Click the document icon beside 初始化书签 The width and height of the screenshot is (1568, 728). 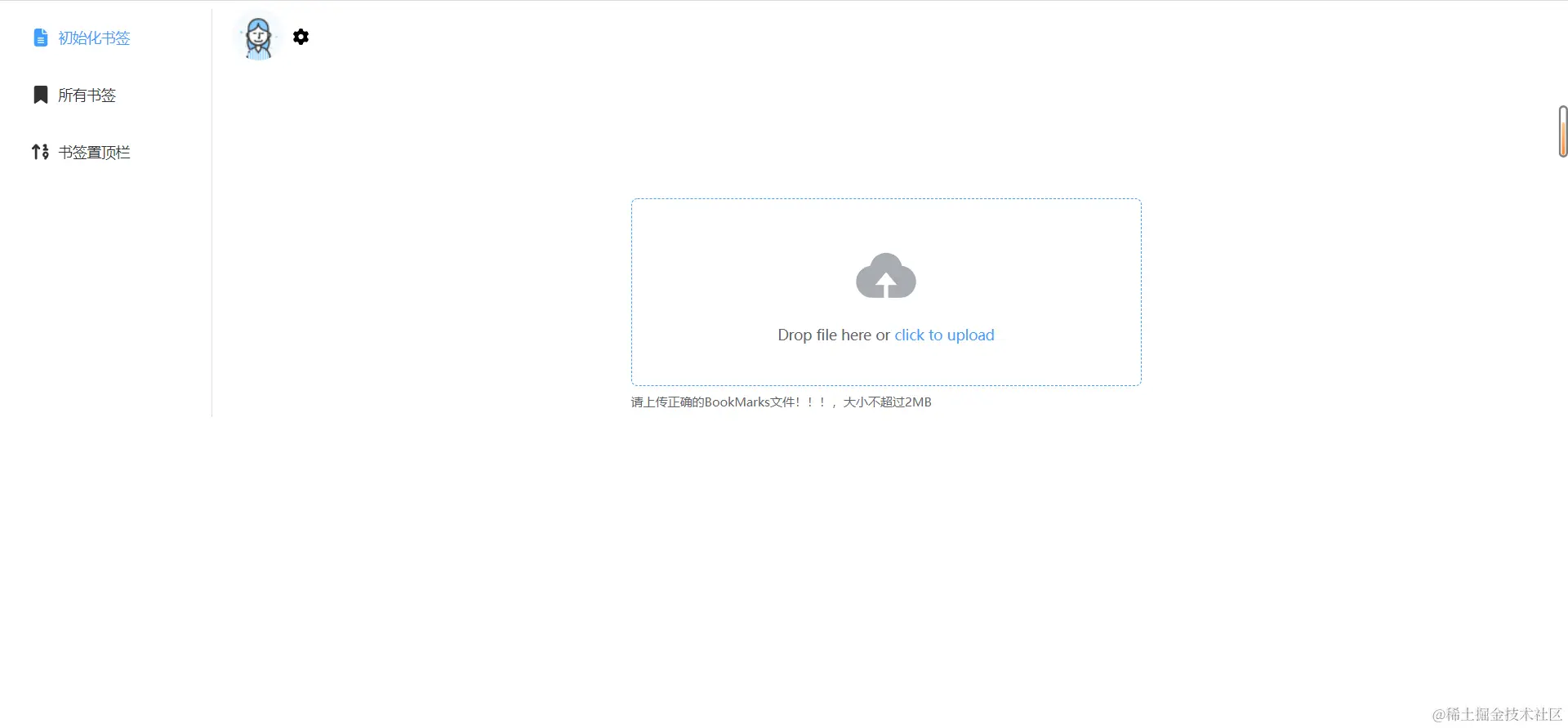40,38
